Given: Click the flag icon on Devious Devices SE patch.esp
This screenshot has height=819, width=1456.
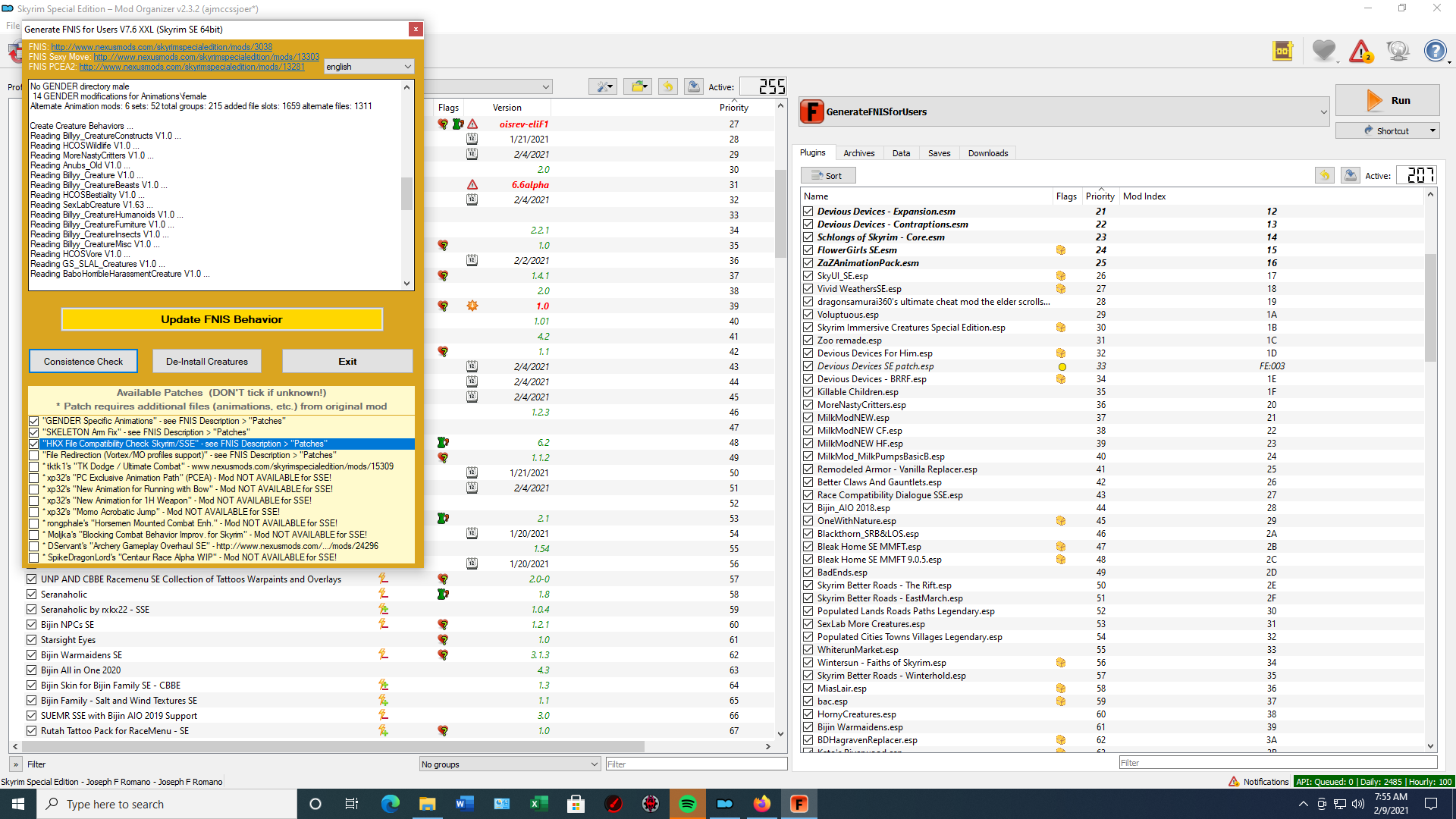Looking at the screenshot, I should (x=1062, y=366).
